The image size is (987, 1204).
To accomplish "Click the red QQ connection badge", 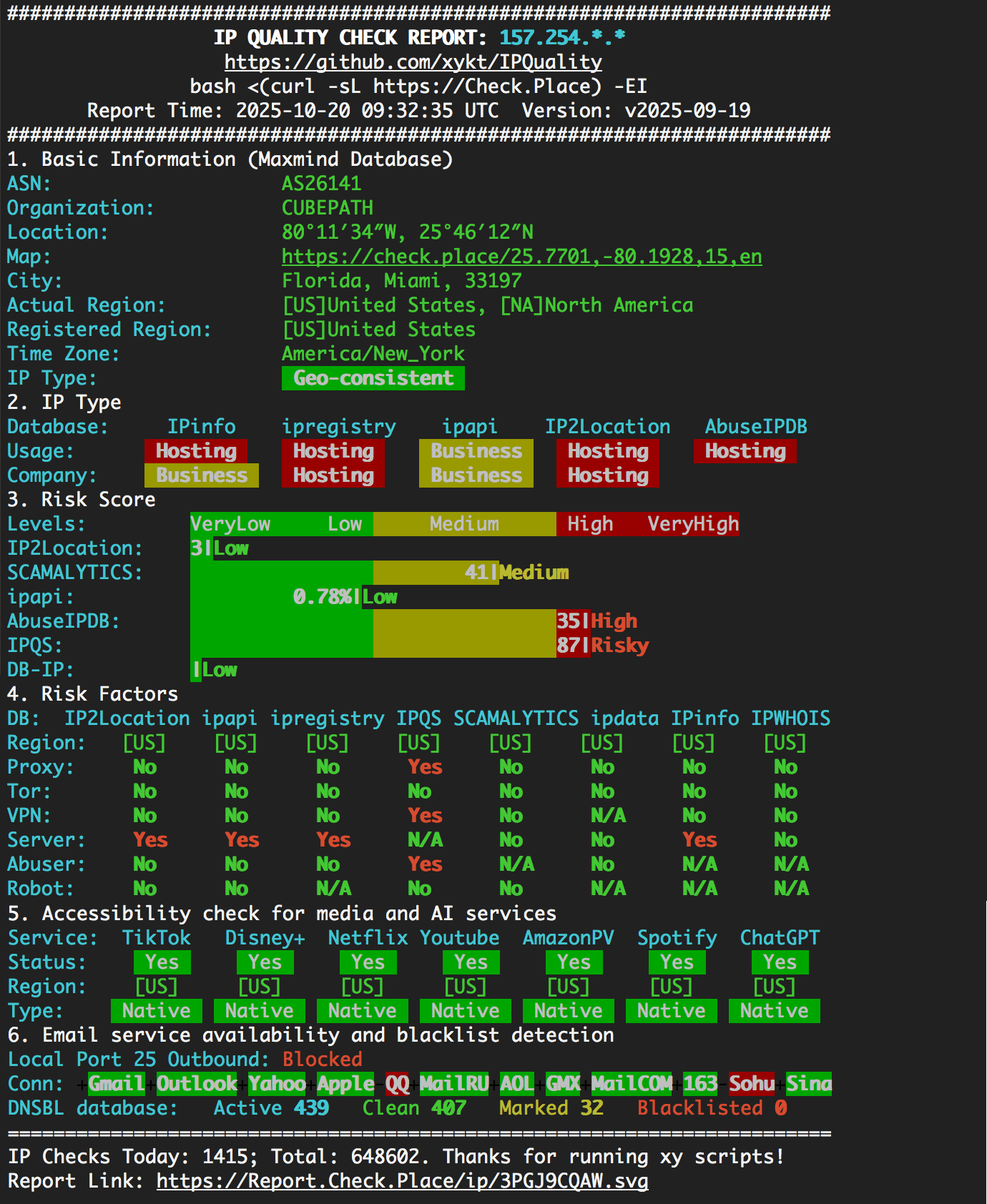I will click(x=397, y=1083).
